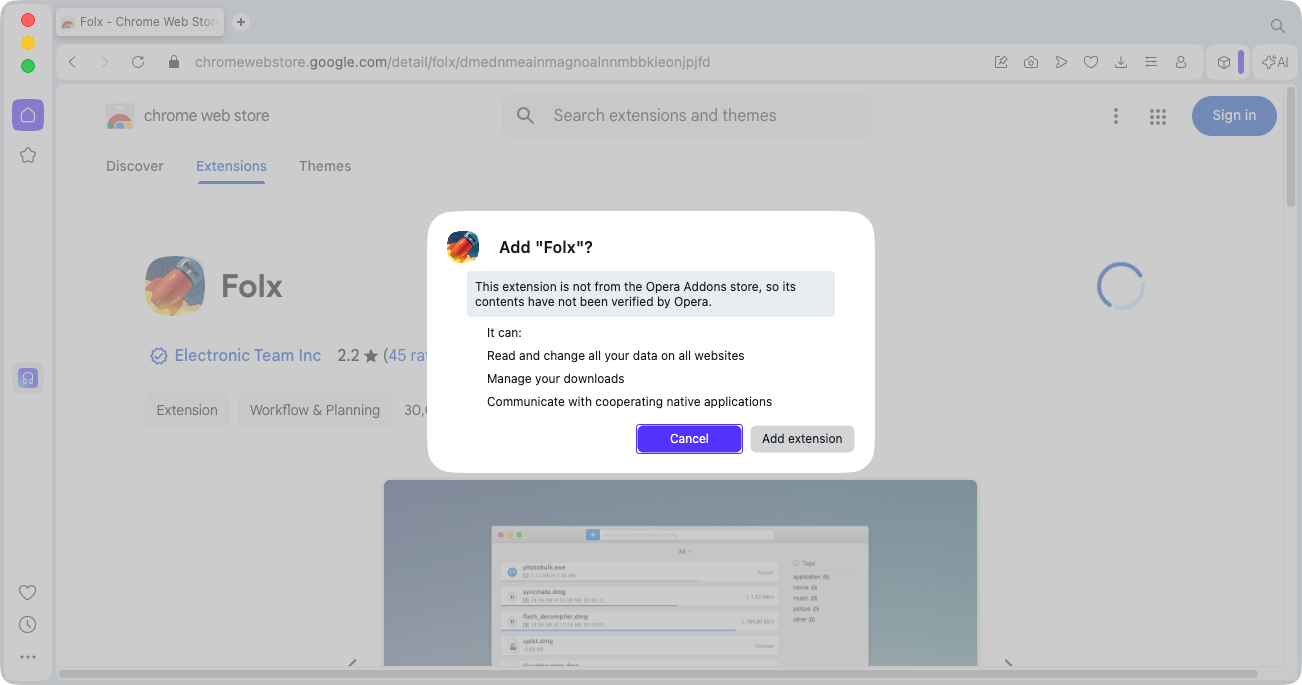The image size is (1302, 685).
Task: Open Easy Setup sliders icon
Action: pyautogui.click(x=1151, y=62)
